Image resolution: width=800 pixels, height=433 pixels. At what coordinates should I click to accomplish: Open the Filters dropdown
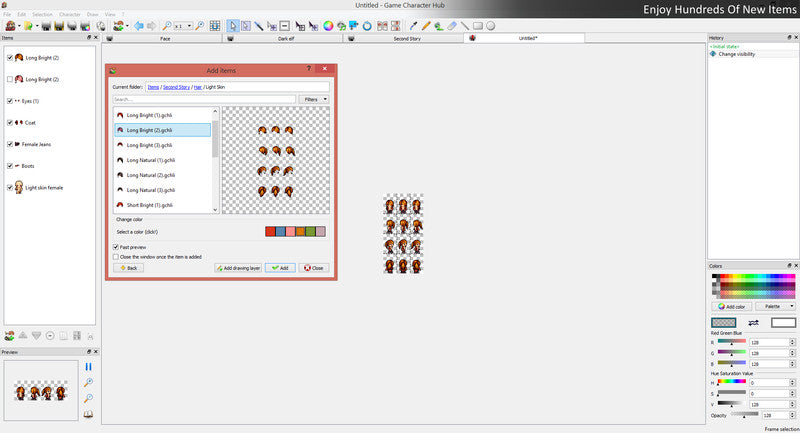313,100
